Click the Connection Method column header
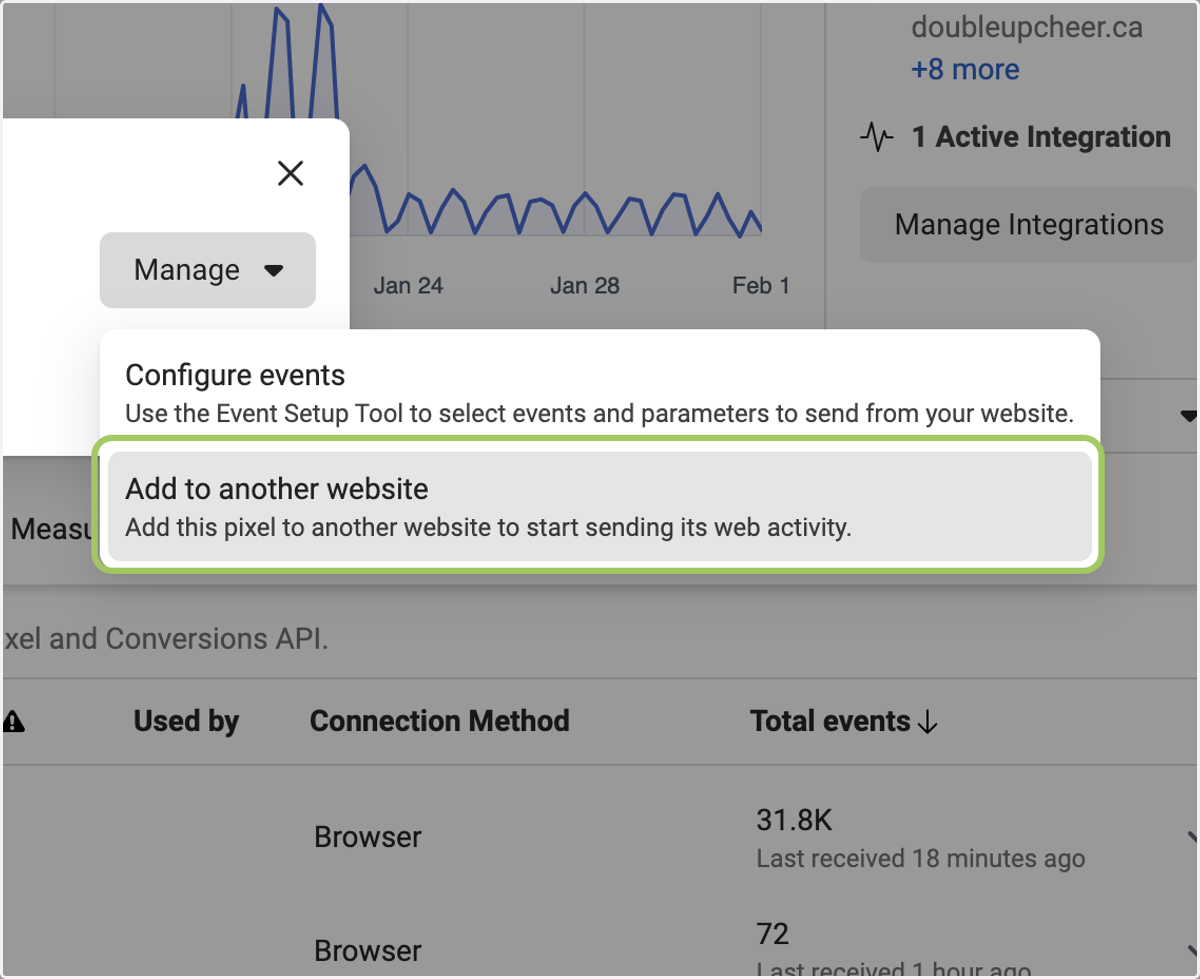 (440, 721)
